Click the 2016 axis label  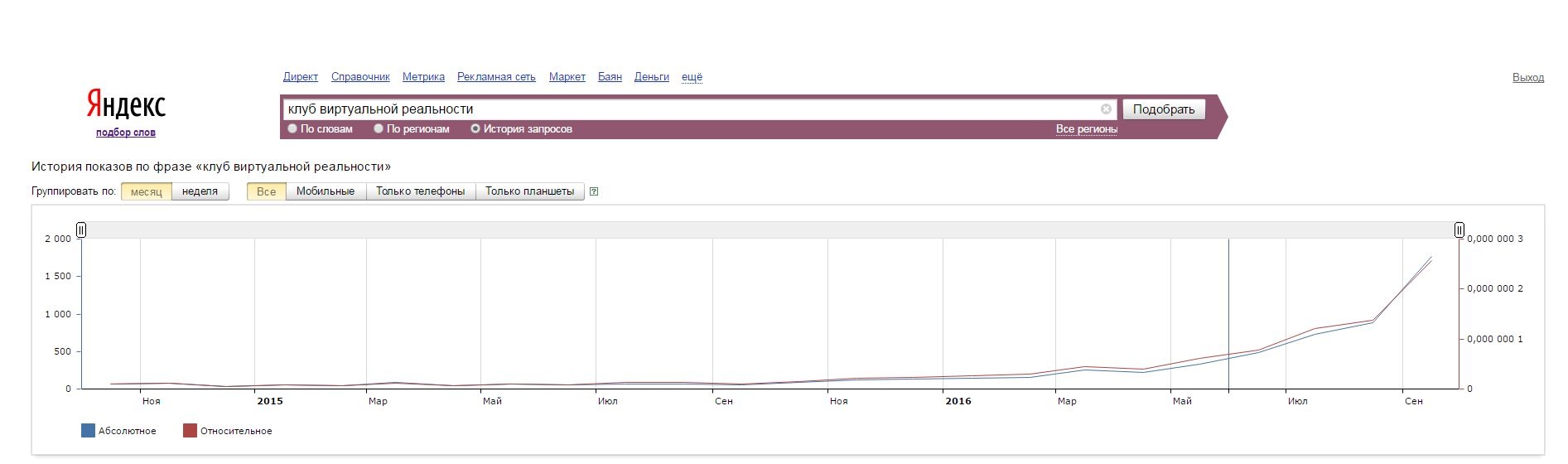coord(958,401)
